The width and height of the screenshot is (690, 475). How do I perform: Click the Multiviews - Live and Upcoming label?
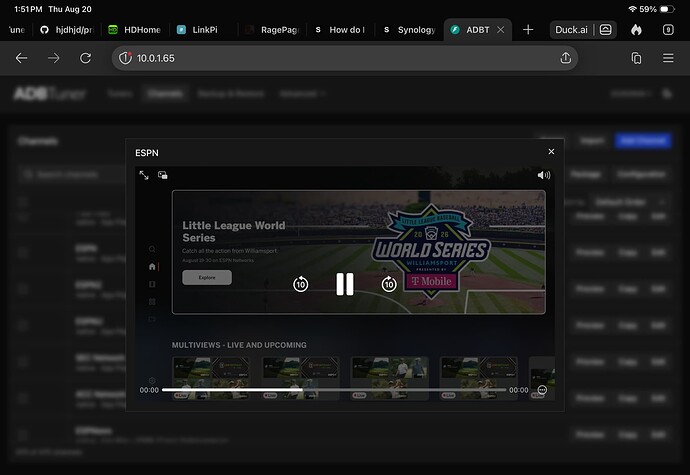(x=239, y=345)
